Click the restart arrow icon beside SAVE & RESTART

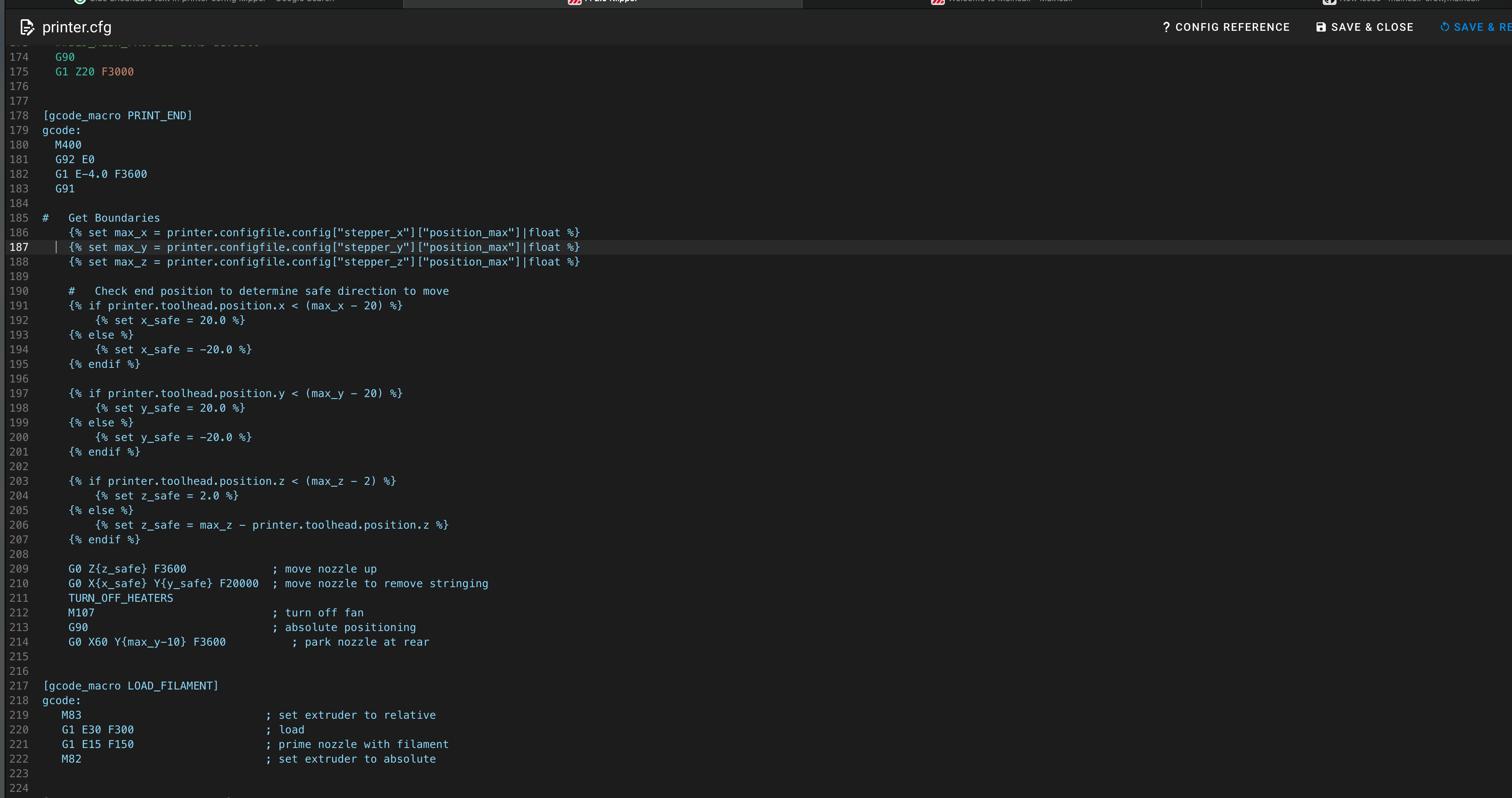point(1445,27)
